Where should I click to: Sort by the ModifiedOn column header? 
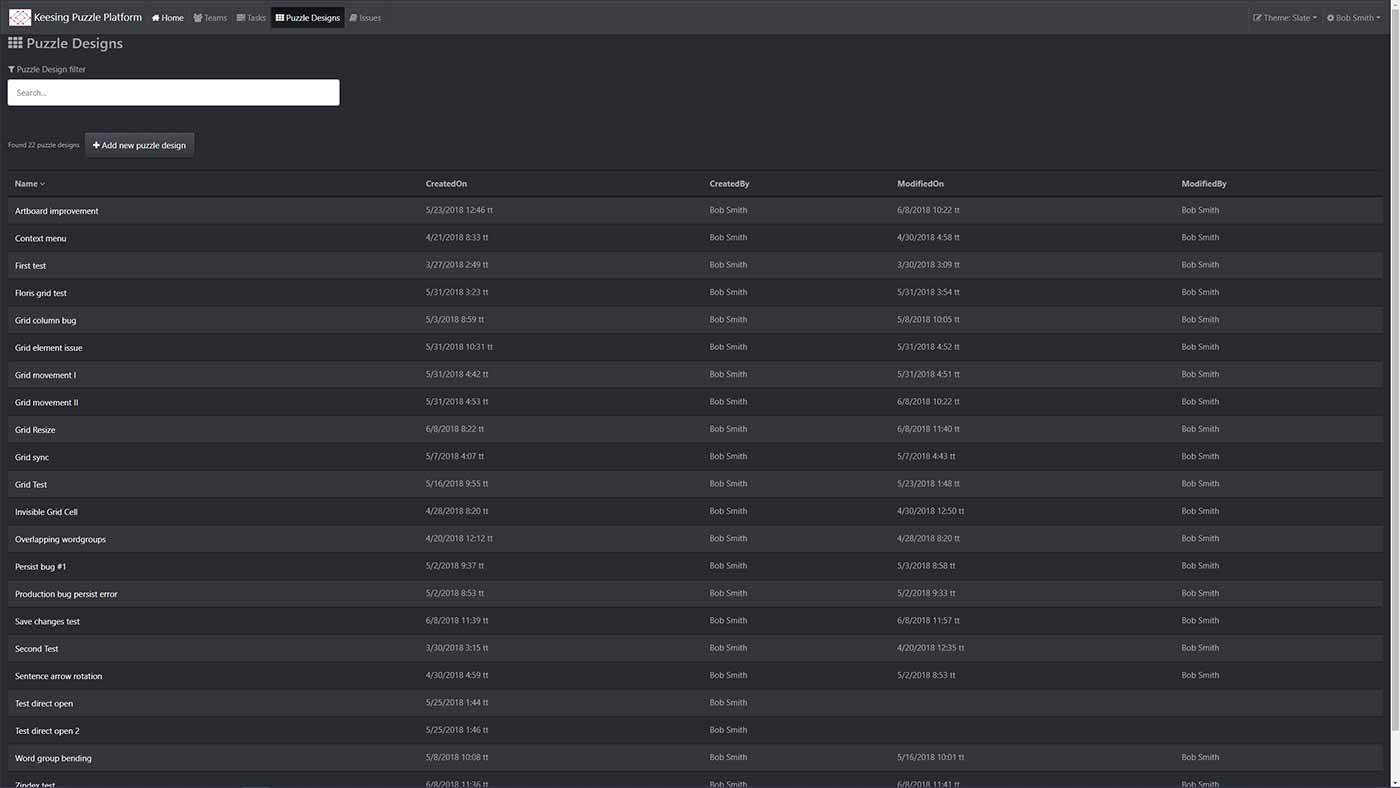click(920, 184)
